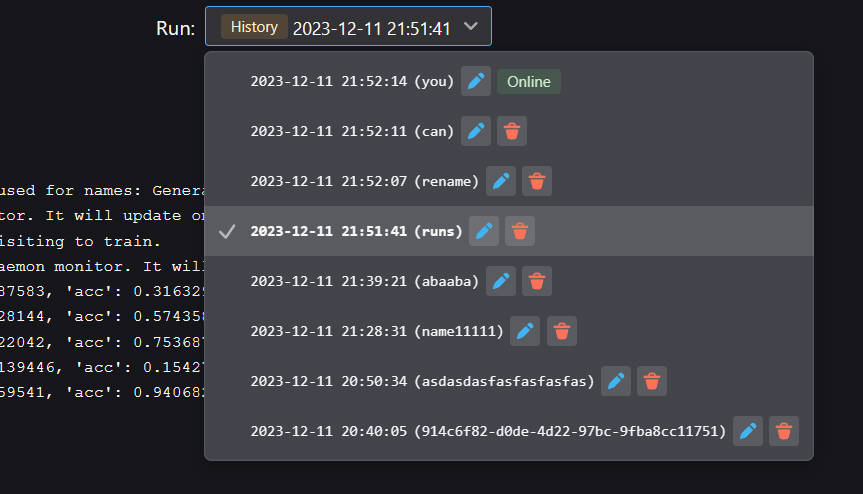Delete the (rename) run

537,181
